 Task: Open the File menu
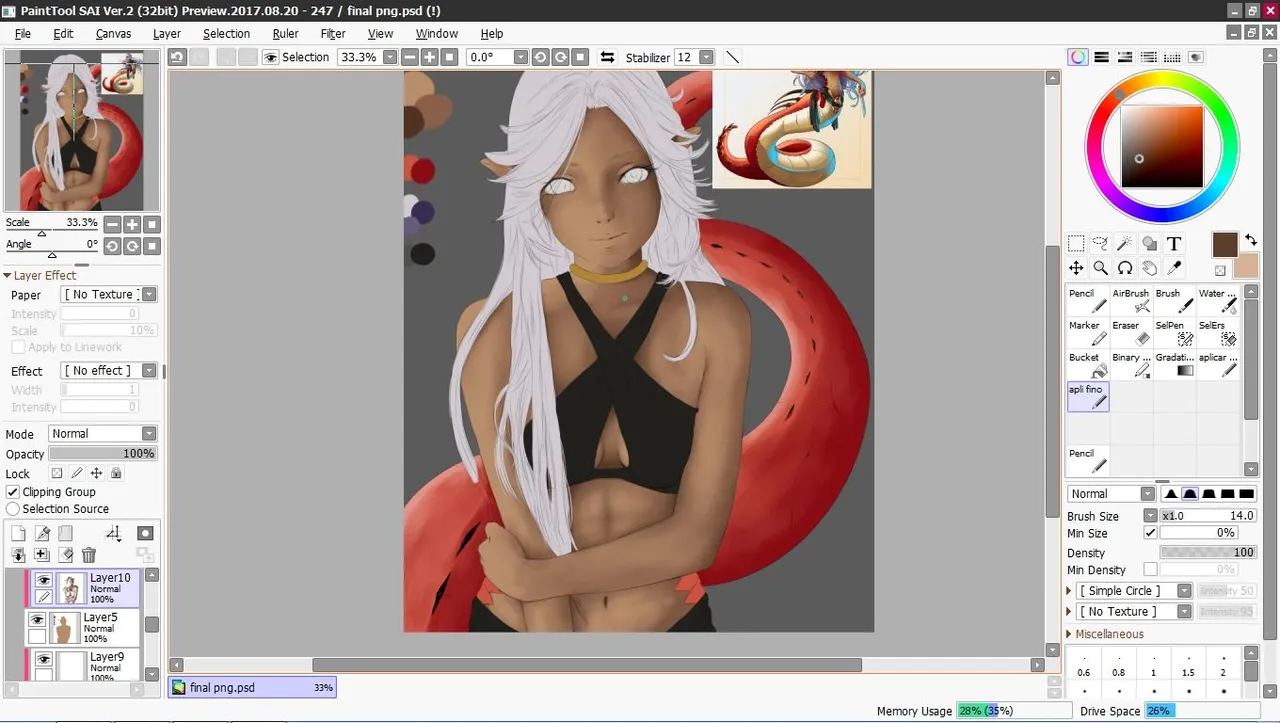point(23,33)
